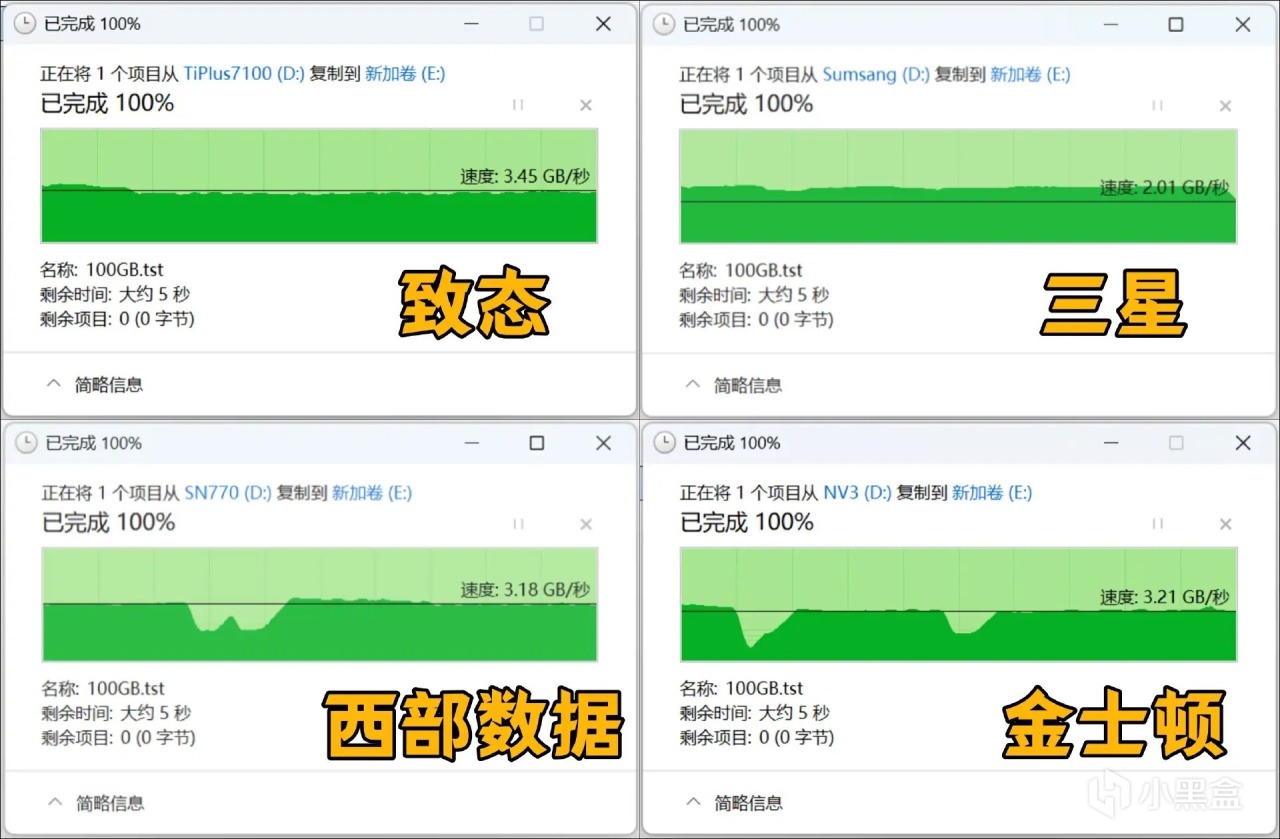
Task: Click 名称: 100GB.tst in the TiPlus7100 window
Action: pos(102,269)
